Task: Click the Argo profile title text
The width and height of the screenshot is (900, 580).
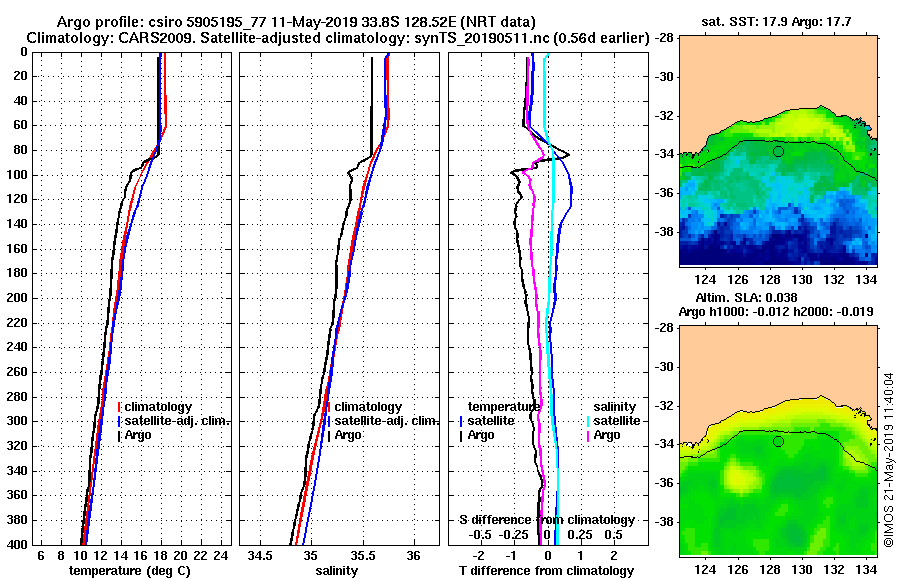Action: tap(296, 22)
